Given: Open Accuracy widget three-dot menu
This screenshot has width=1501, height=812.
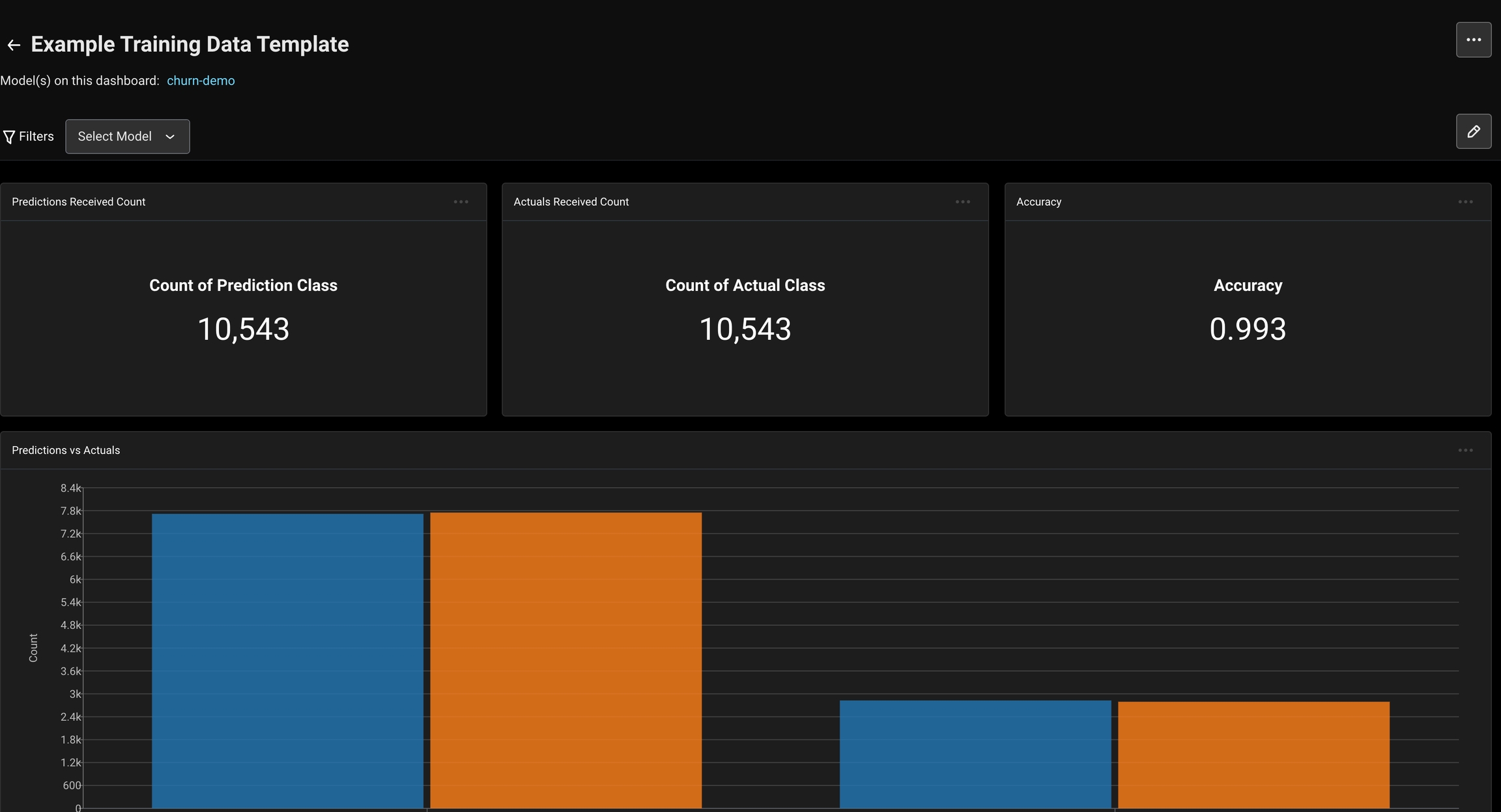Looking at the screenshot, I should coord(1465,202).
